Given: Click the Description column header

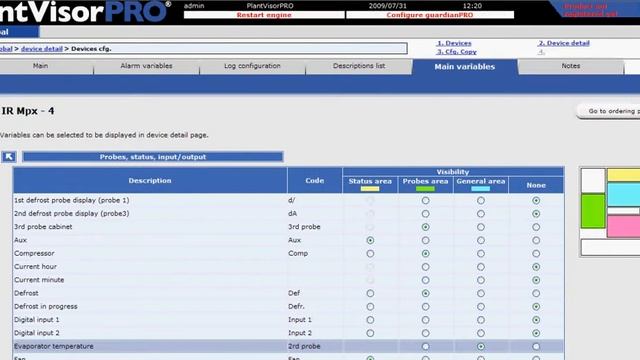Looking at the screenshot, I should coord(150,180).
